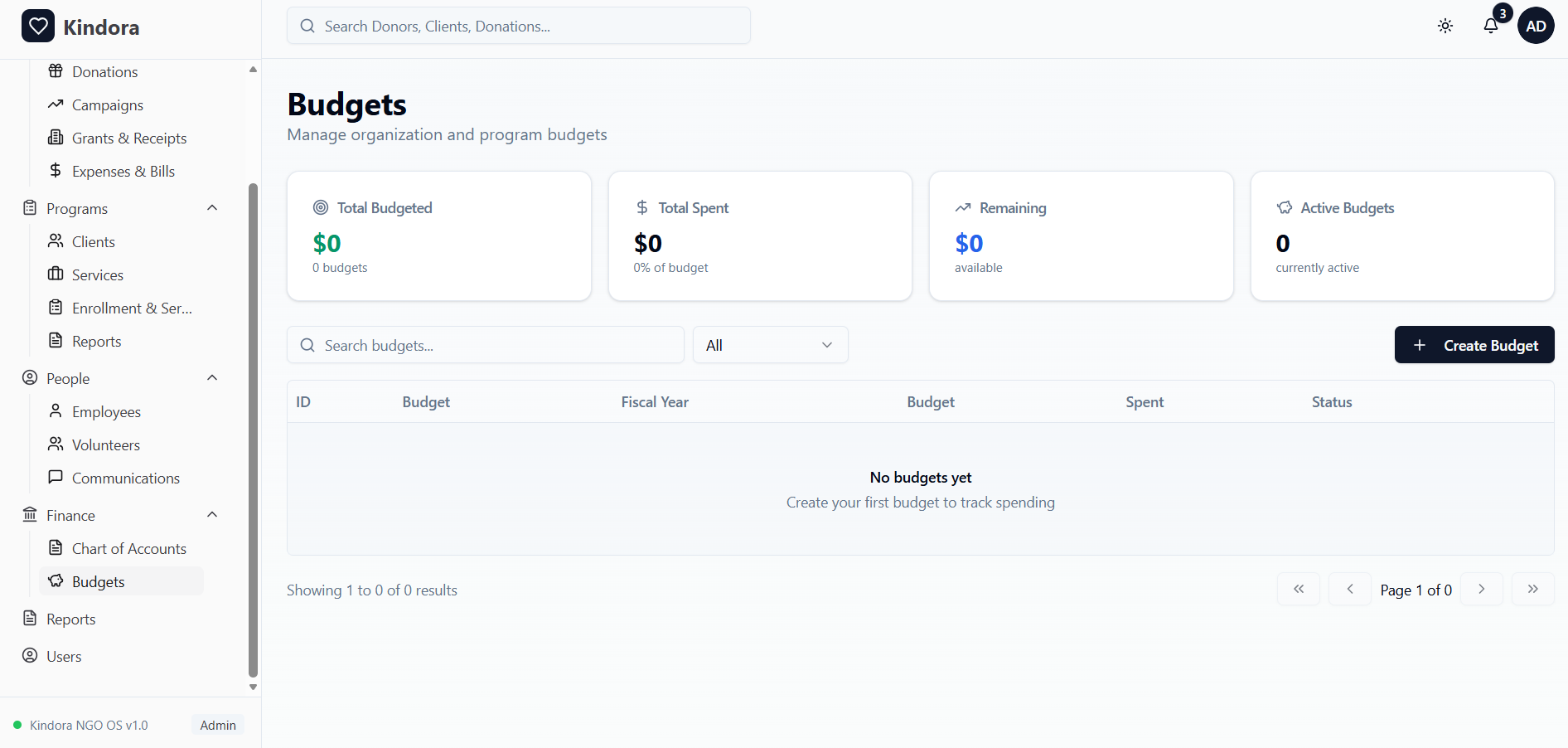The image size is (1568, 748).
Task: Click the Total Spent dollar icon
Action: (x=642, y=207)
